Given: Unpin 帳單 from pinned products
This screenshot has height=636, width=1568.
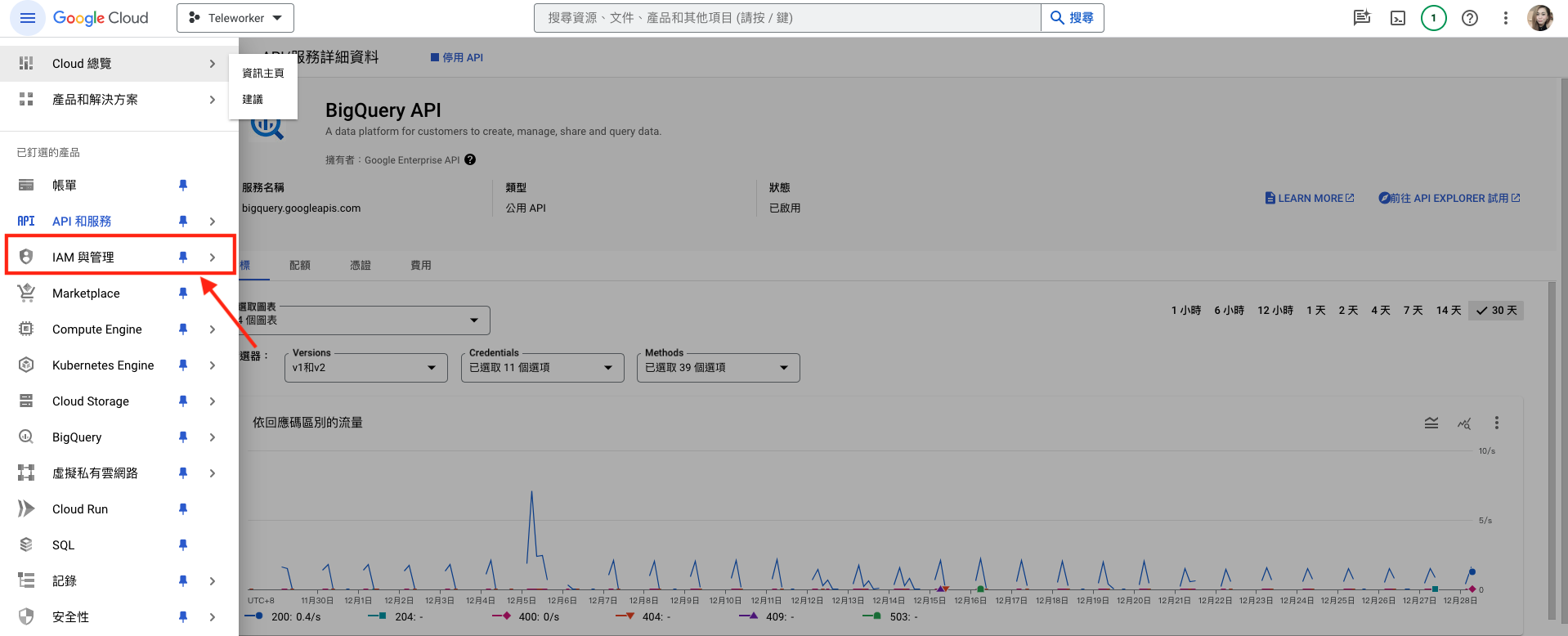Looking at the screenshot, I should [x=183, y=186].
